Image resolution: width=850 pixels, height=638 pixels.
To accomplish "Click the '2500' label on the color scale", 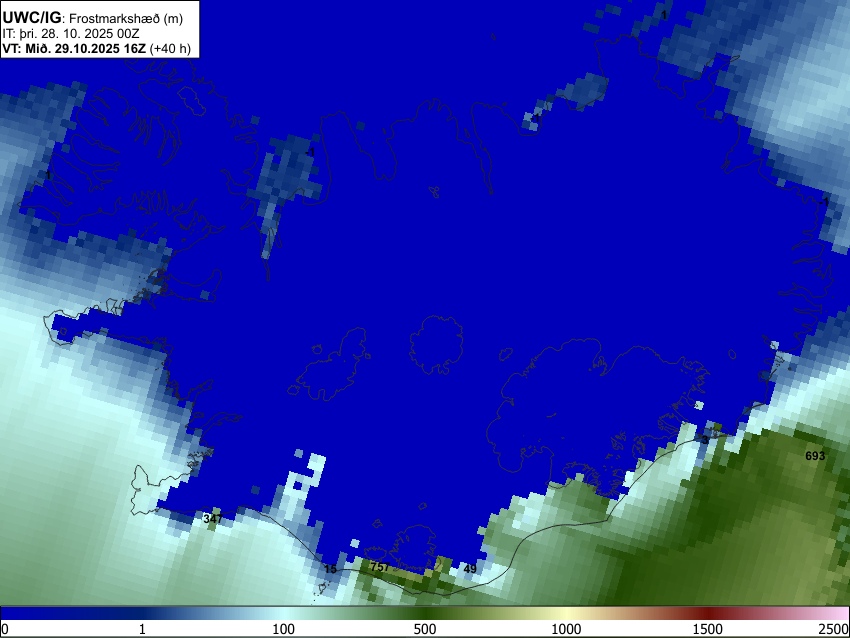I will coord(835,629).
